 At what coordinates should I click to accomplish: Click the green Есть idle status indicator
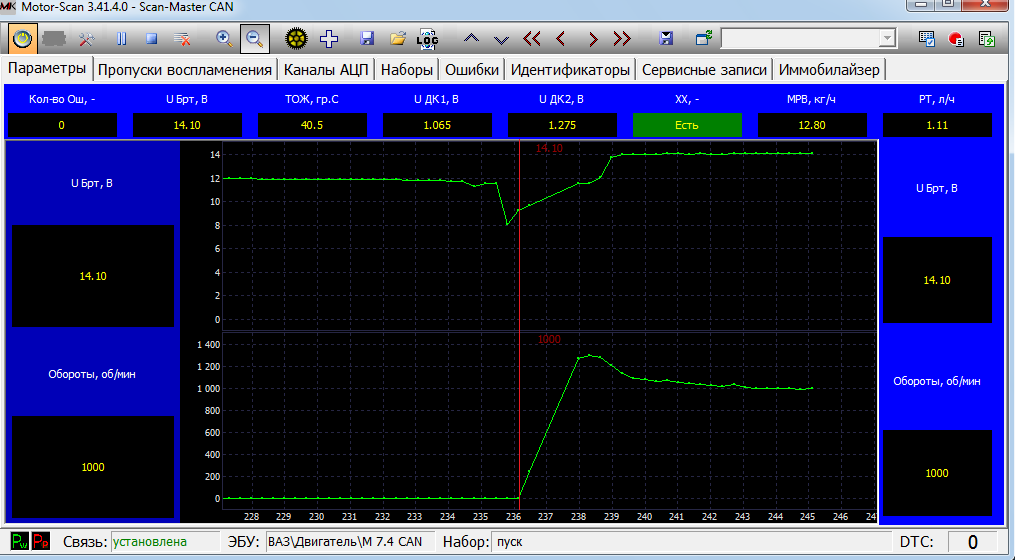tap(687, 126)
